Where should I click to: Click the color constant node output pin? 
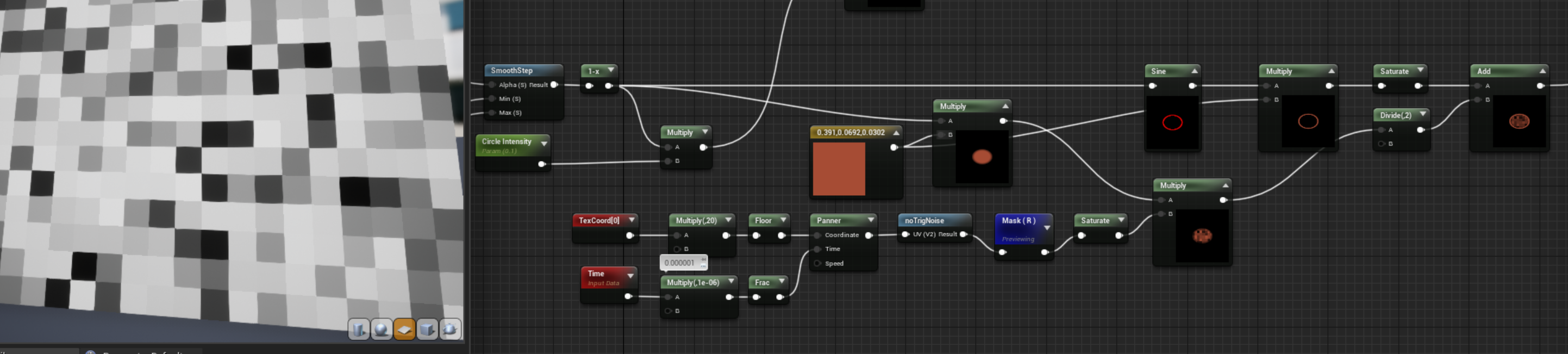[x=894, y=147]
